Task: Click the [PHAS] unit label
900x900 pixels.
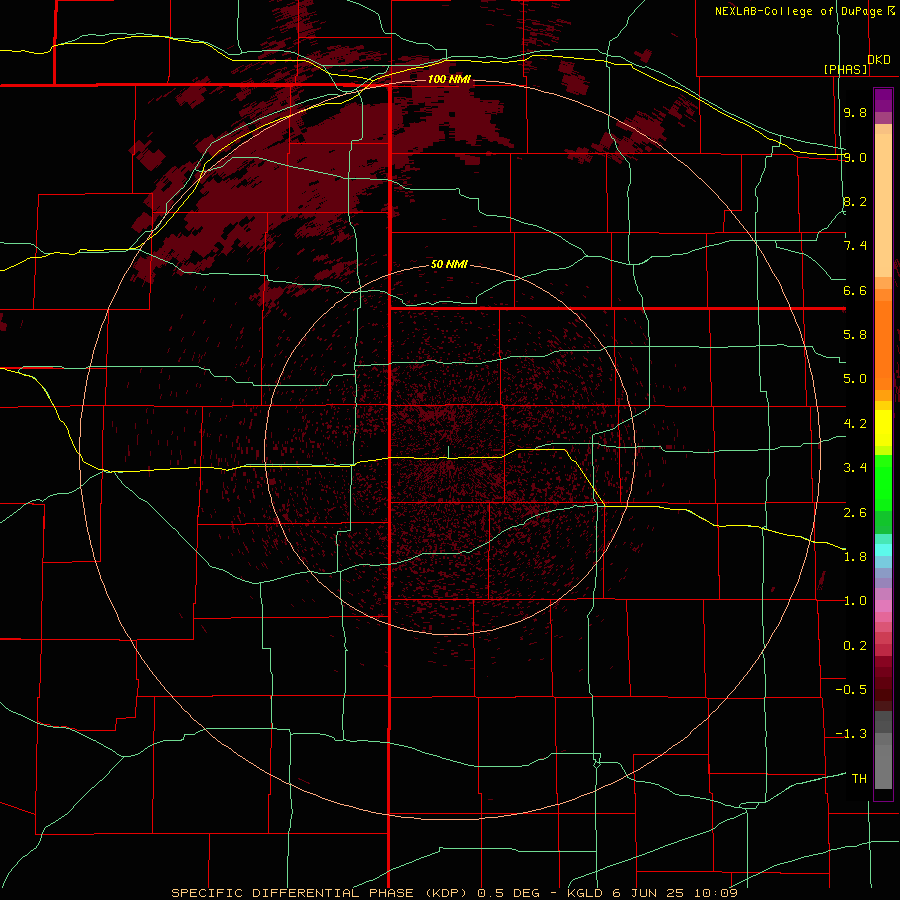Action: pos(845,69)
